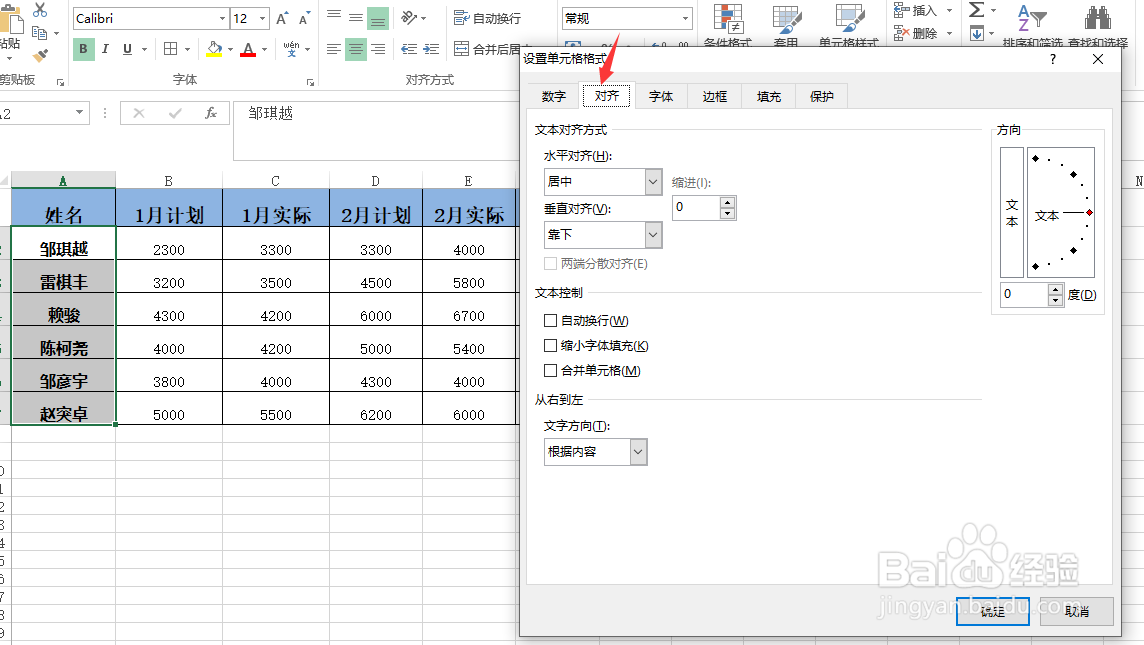Viewport: 1144px width, 645px height.
Task: Click the 插入 insert cells button
Action: (x=916, y=10)
